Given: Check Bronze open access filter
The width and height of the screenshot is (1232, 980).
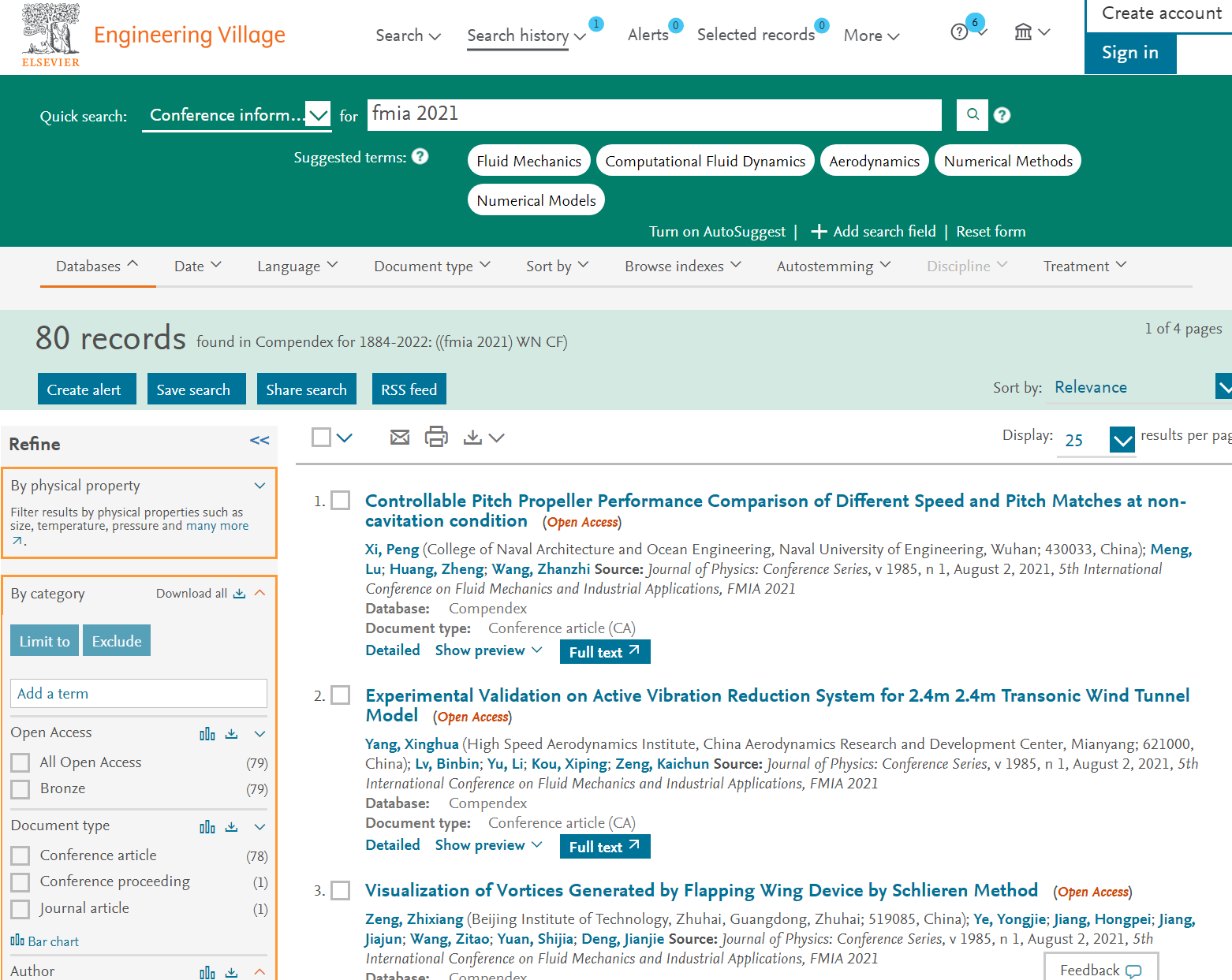Looking at the screenshot, I should tap(21, 789).
